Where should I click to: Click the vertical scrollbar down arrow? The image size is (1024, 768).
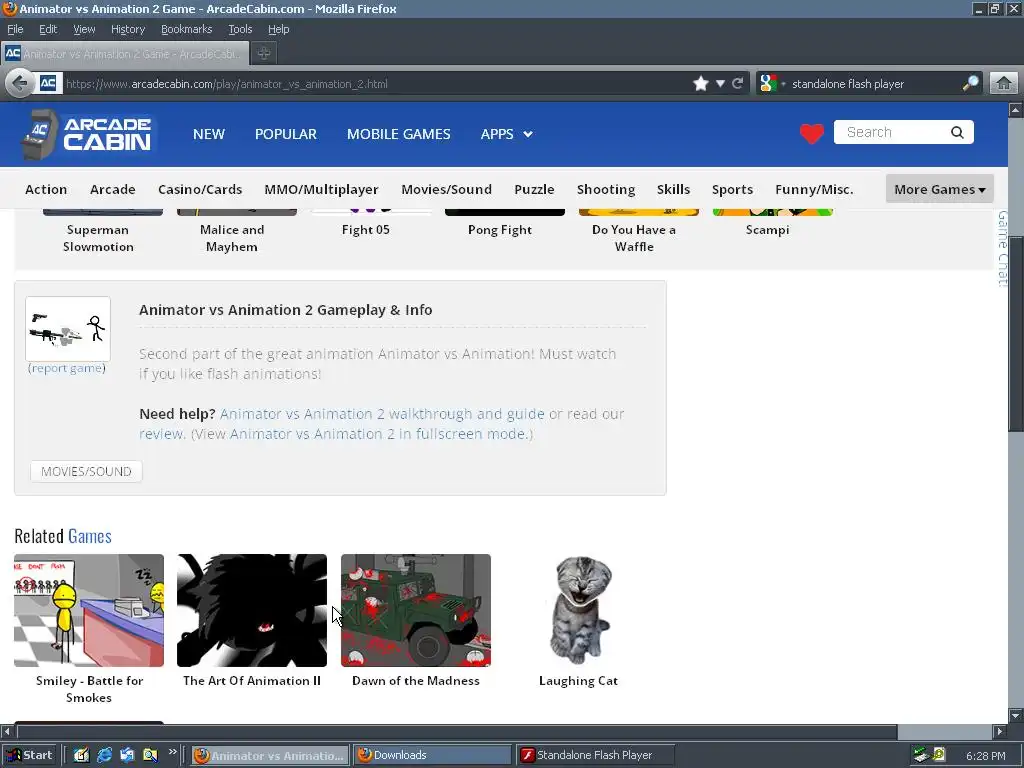1016,715
